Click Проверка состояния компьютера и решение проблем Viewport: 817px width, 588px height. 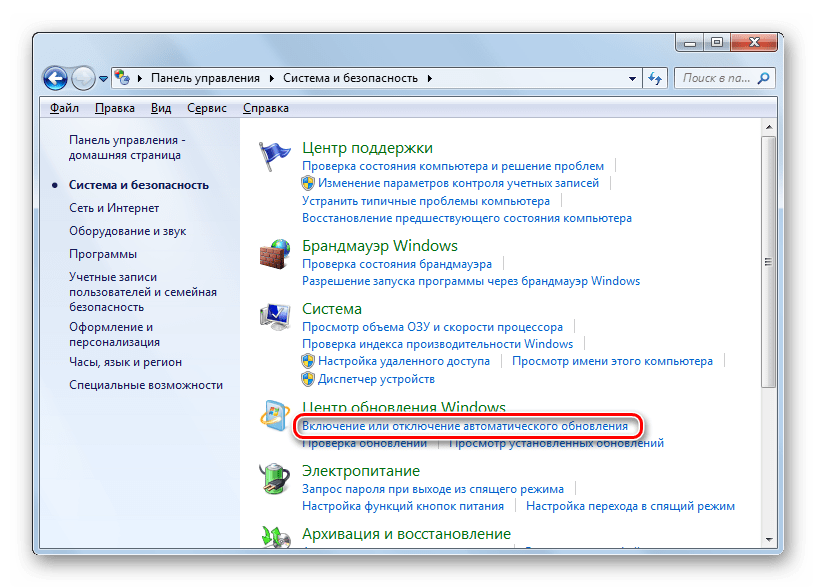453,166
